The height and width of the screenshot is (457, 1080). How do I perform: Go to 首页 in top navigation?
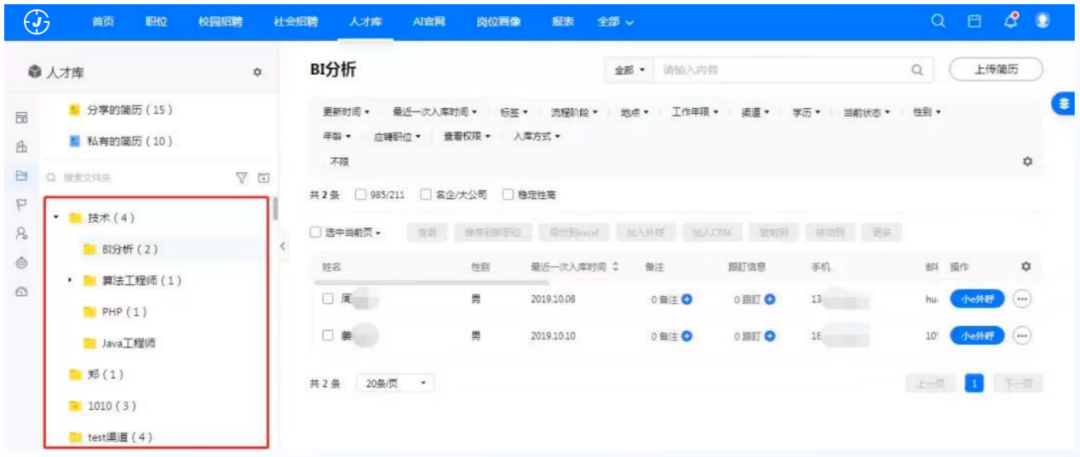[103, 21]
